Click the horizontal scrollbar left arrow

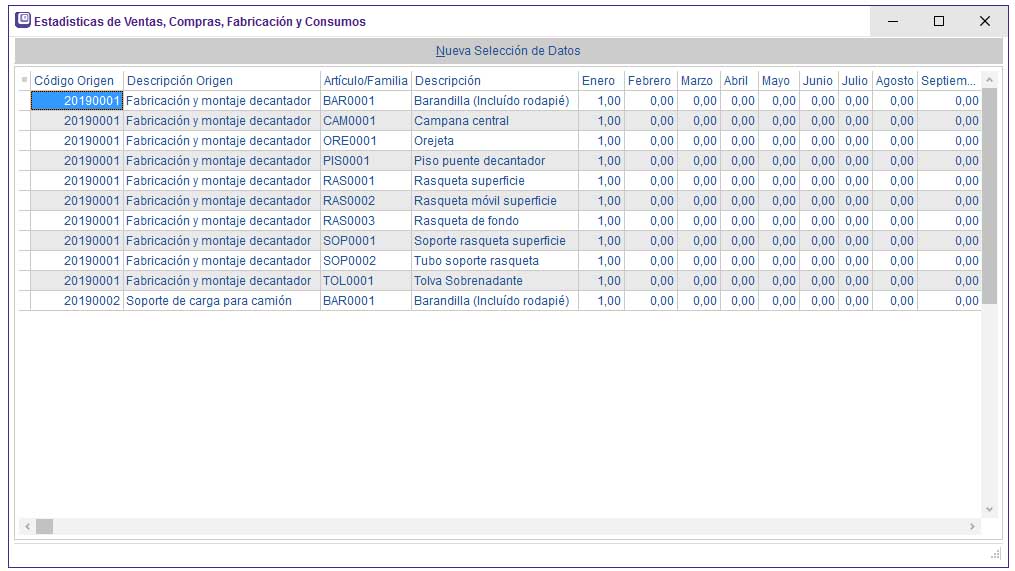click(x=27, y=526)
